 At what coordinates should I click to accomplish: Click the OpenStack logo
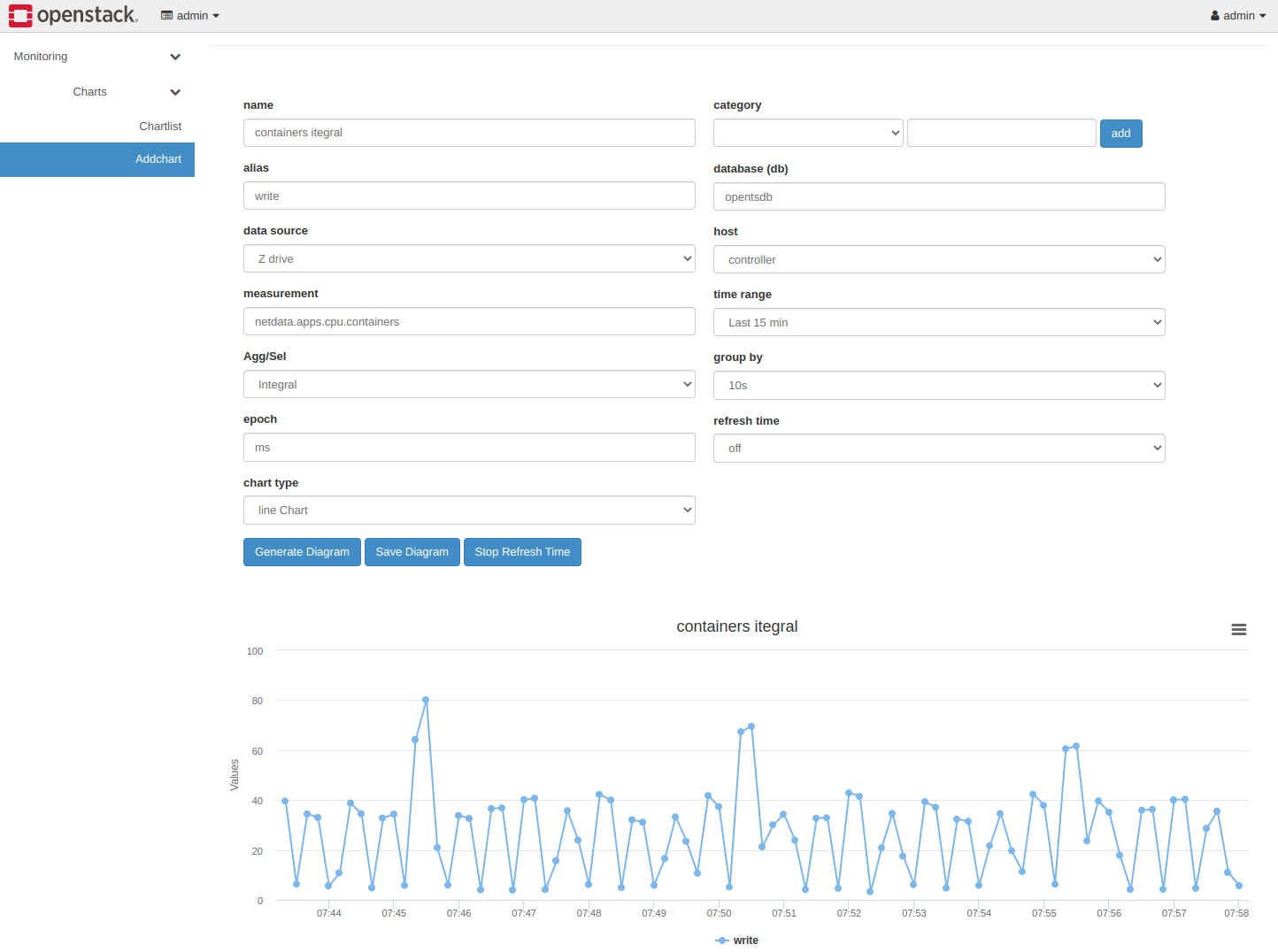[x=73, y=15]
